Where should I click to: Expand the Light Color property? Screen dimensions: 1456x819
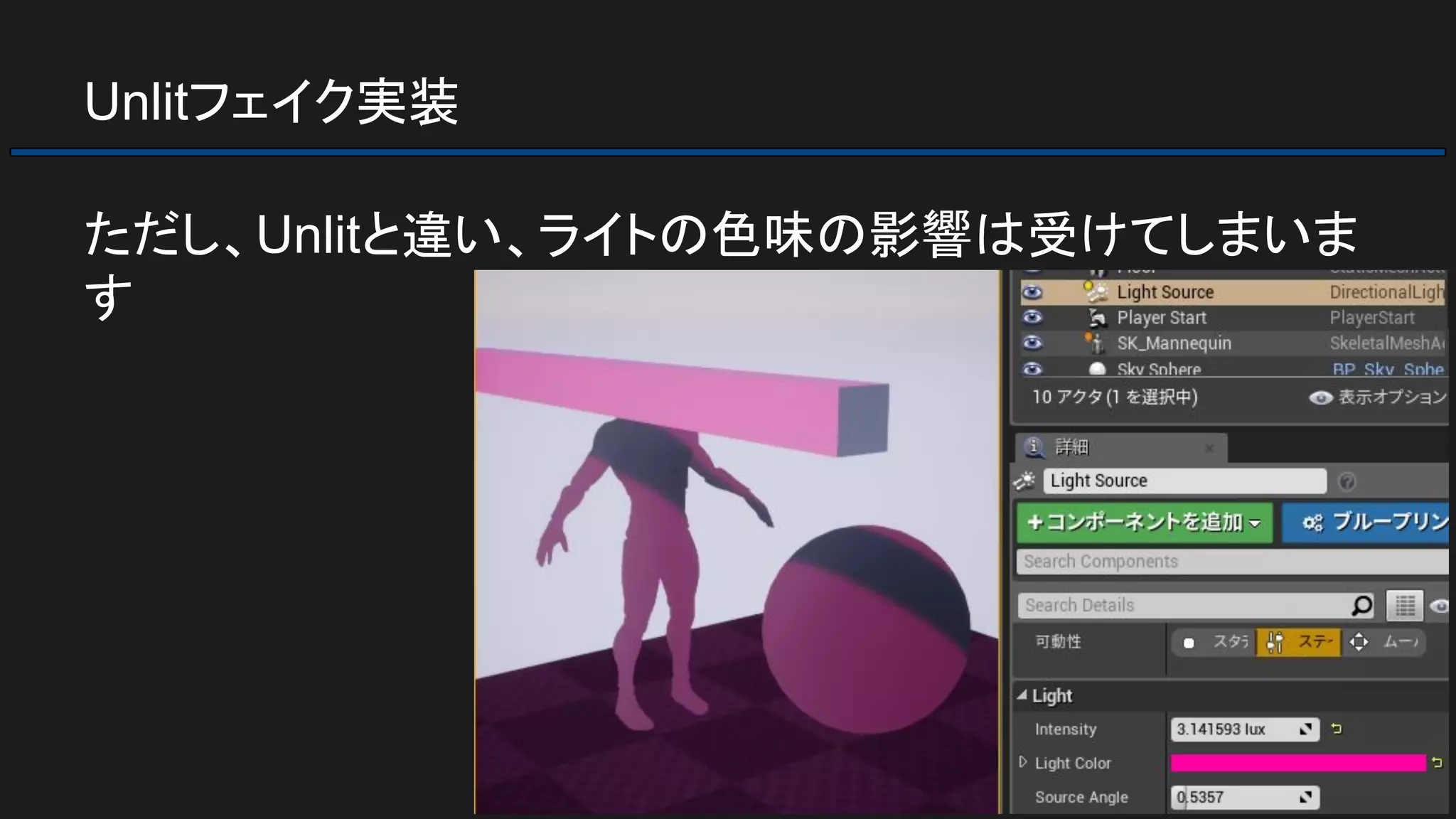click(1023, 762)
